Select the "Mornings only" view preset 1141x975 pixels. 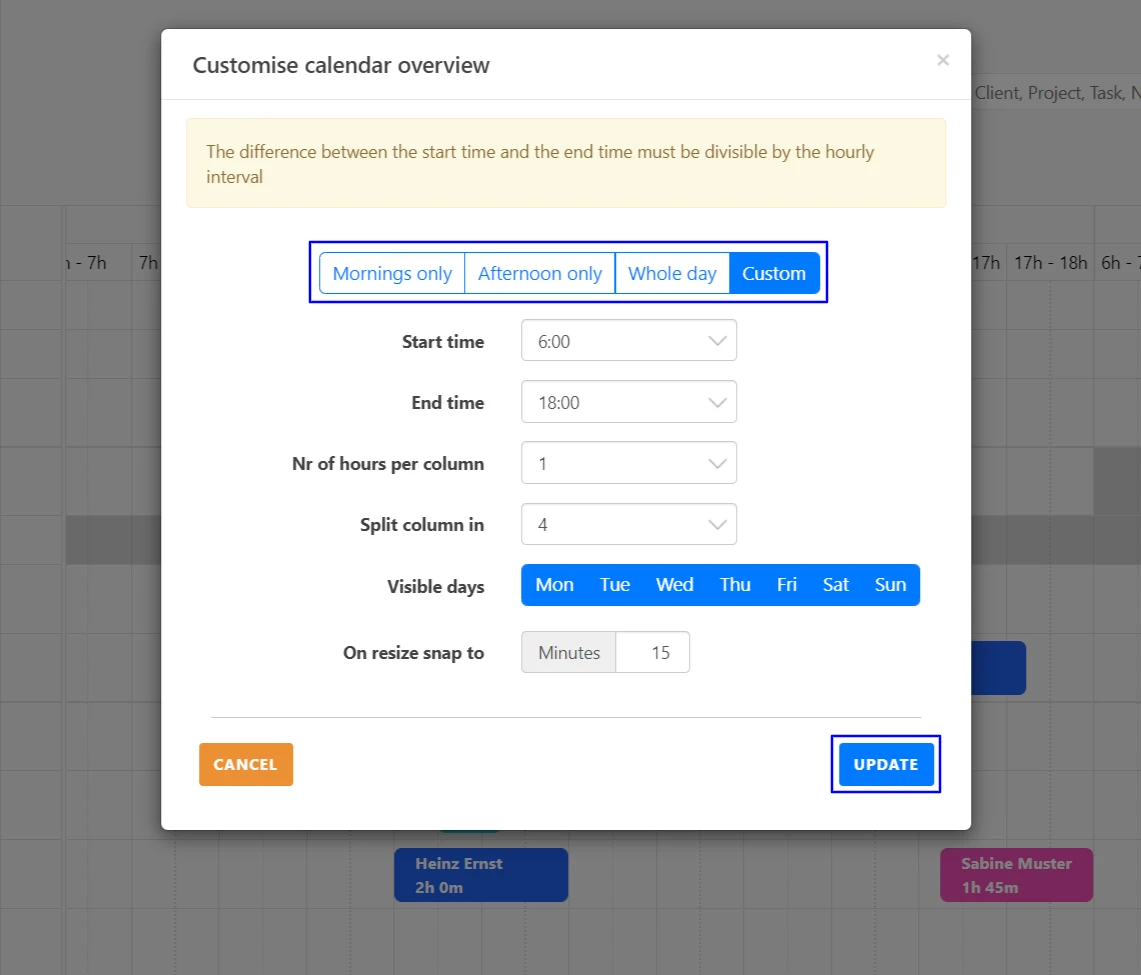click(391, 273)
